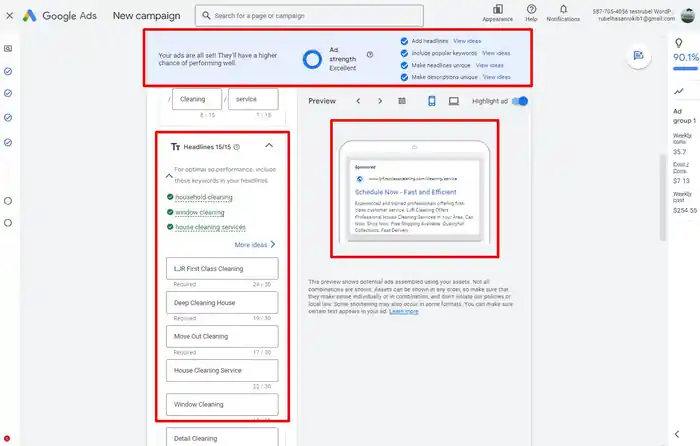Click the account profile avatar
Image resolution: width=700 pixels, height=446 pixels.
click(688, 15)
